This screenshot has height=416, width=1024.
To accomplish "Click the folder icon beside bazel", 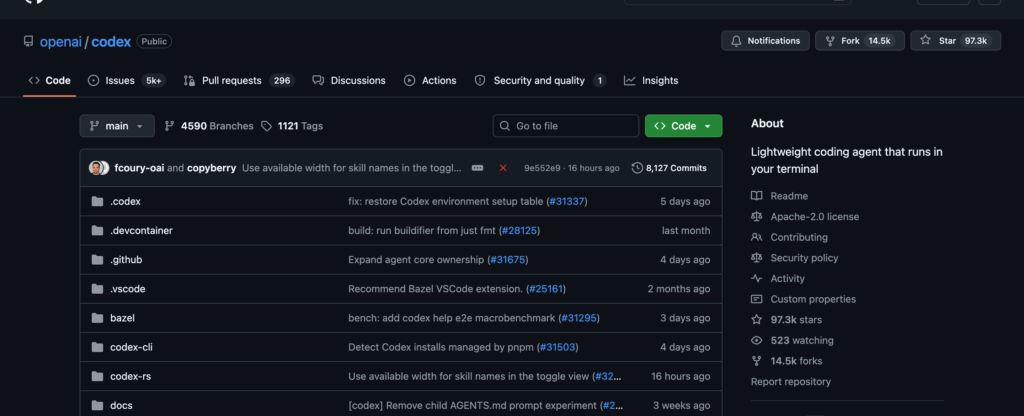I will [x=97, y=318].
